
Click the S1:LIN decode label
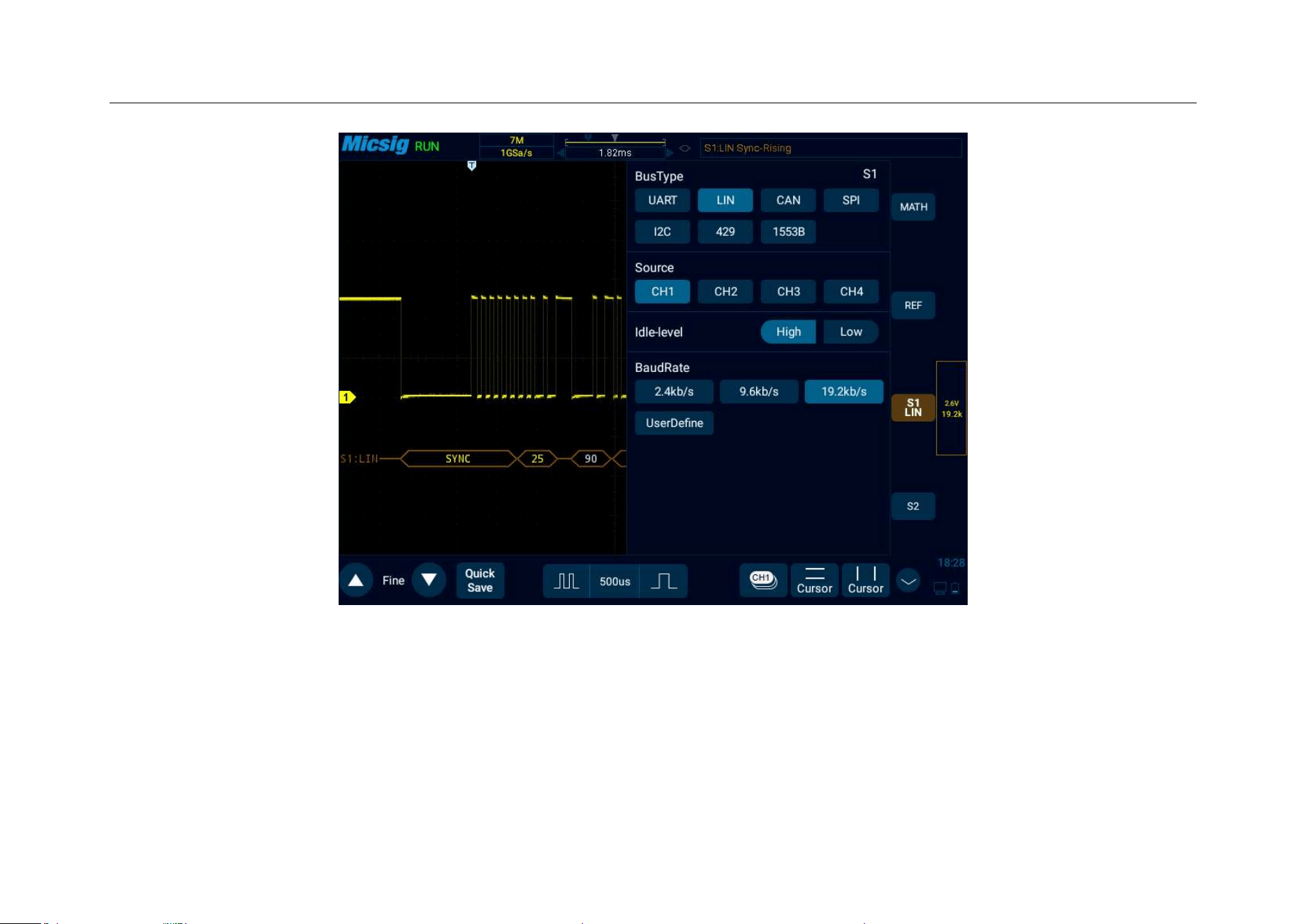(x=359, y=459)
